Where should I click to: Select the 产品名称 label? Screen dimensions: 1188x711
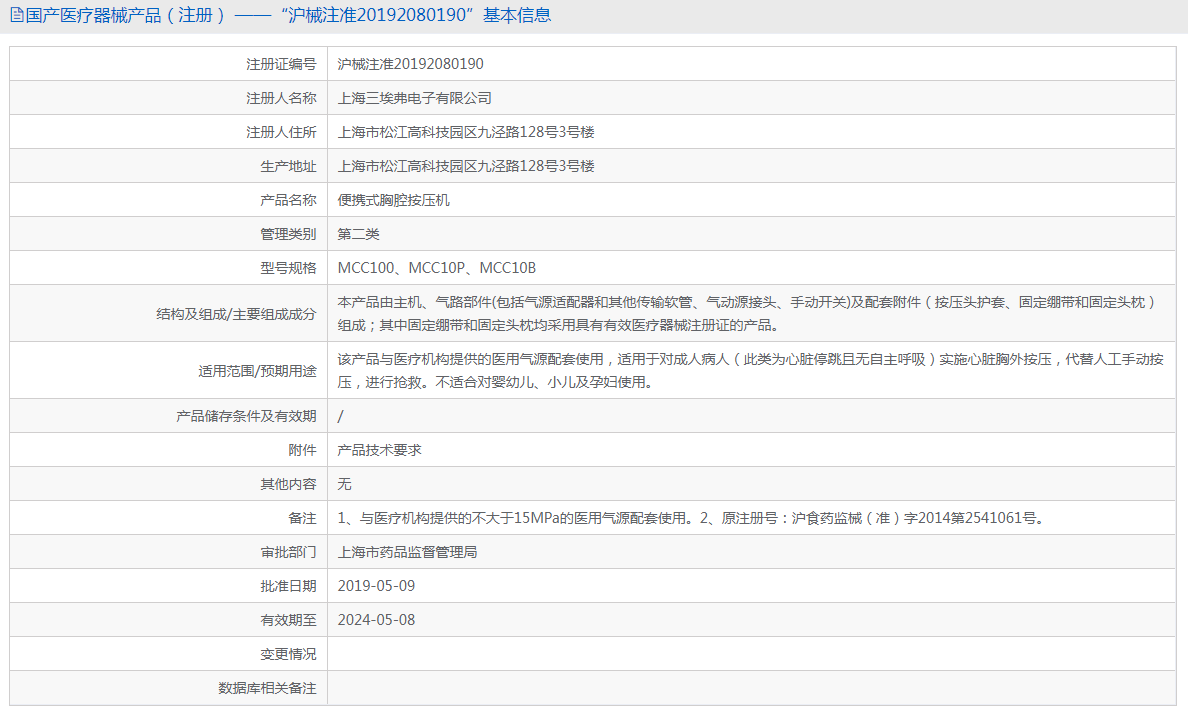point(288,200)
